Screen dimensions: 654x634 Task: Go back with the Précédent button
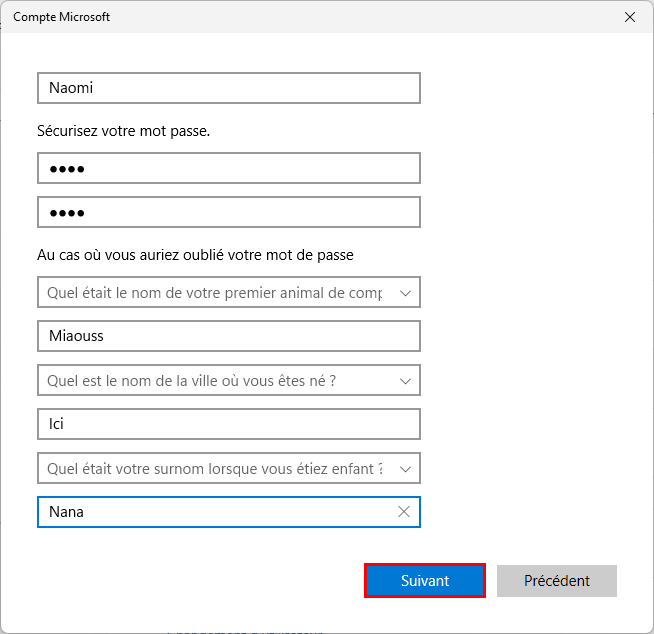tap(556, 581)
